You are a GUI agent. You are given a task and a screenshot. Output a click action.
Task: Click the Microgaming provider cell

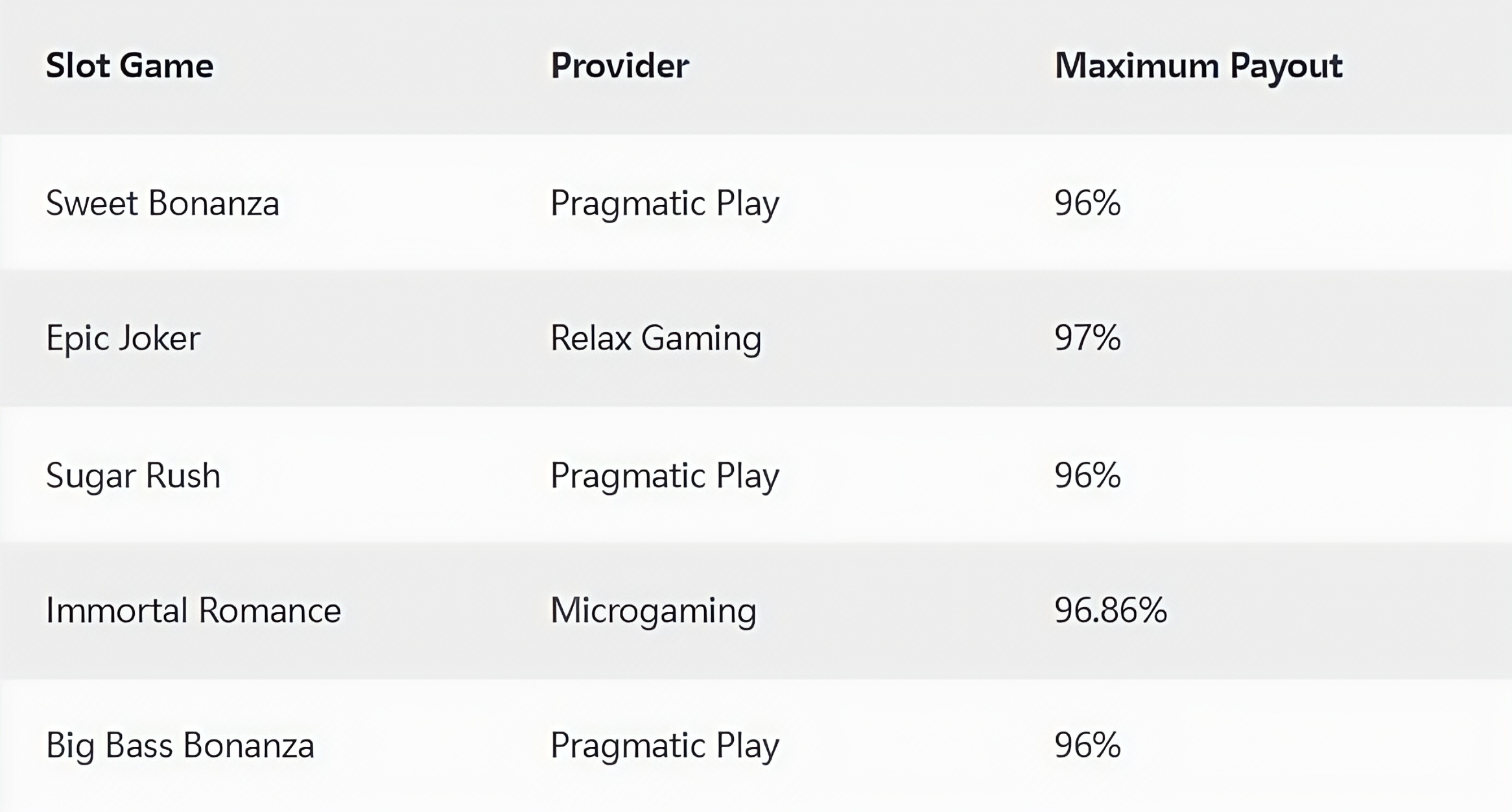click(653, 612)
